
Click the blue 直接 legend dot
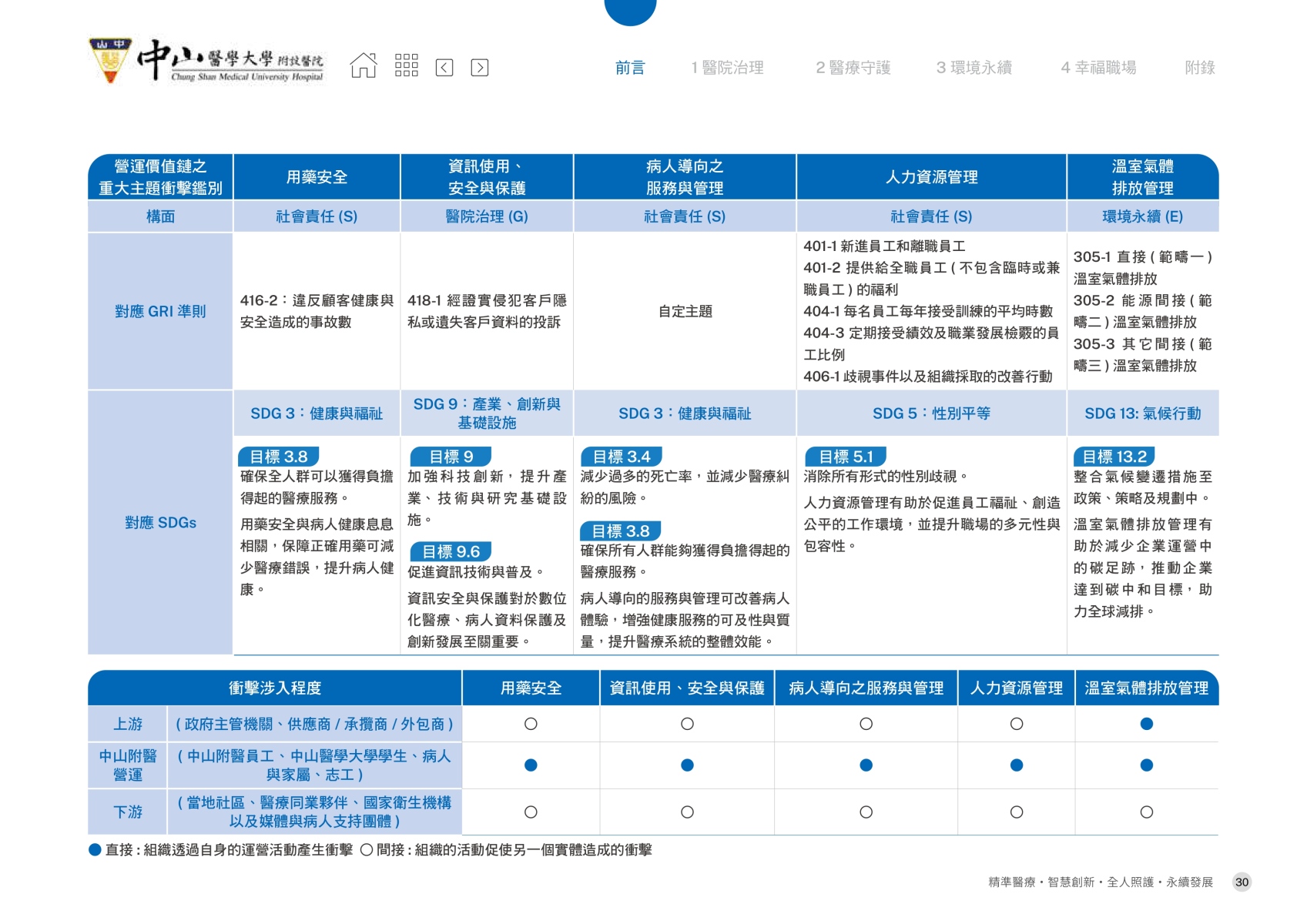coord(96,850)
